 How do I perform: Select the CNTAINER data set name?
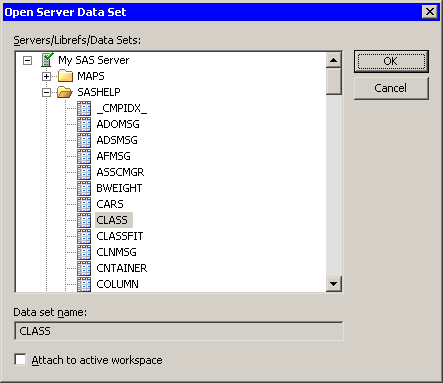pyautogui.click(x=122, y=268)
